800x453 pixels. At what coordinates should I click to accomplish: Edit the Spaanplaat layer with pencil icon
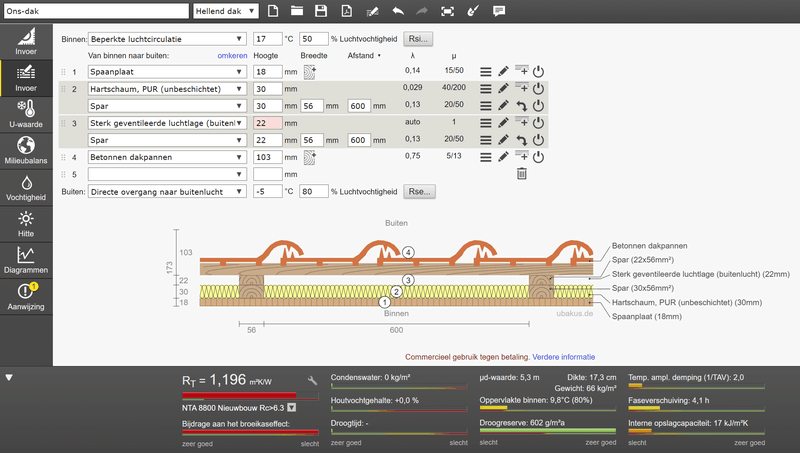(x=504, y=72)
